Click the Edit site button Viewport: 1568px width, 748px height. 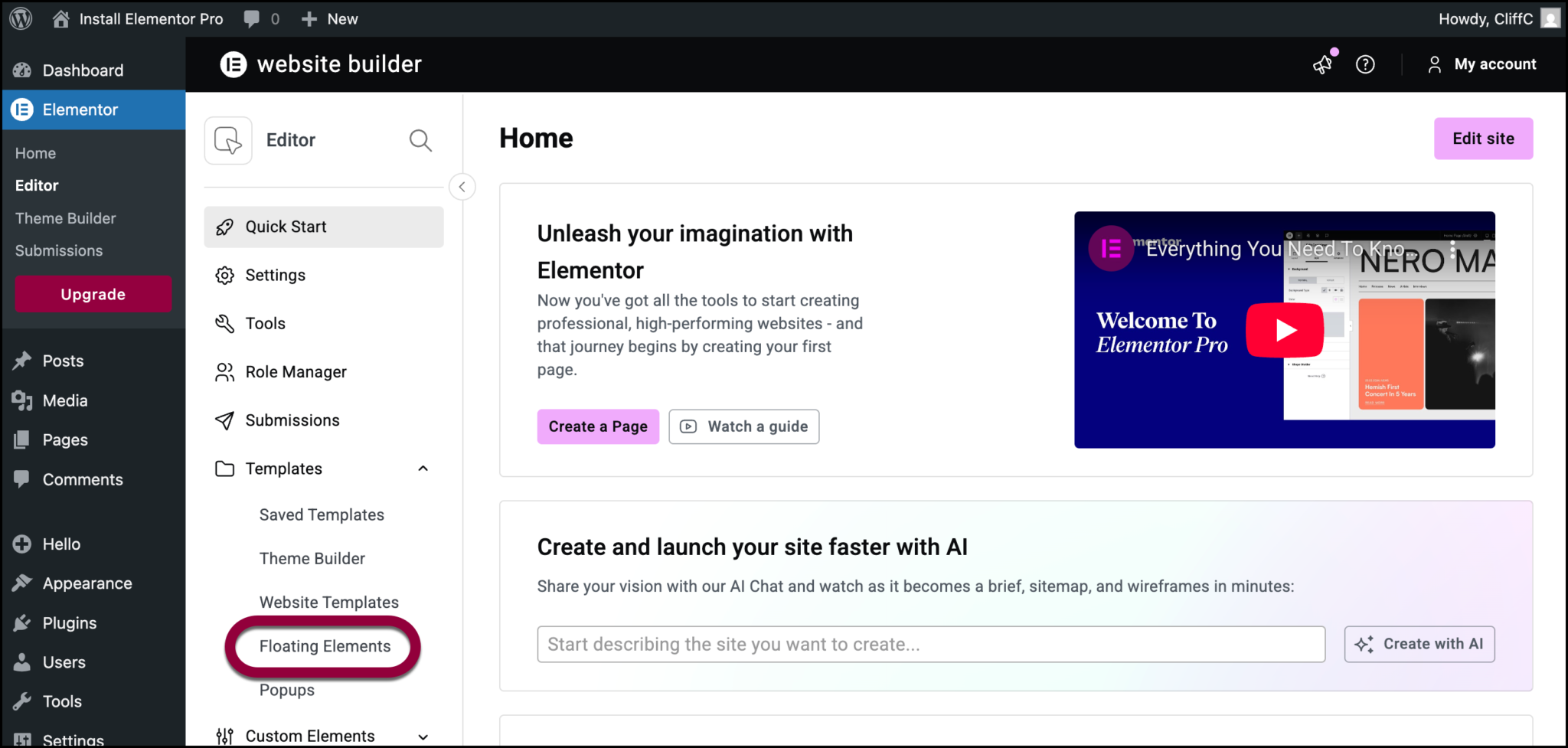[1482, 139]
